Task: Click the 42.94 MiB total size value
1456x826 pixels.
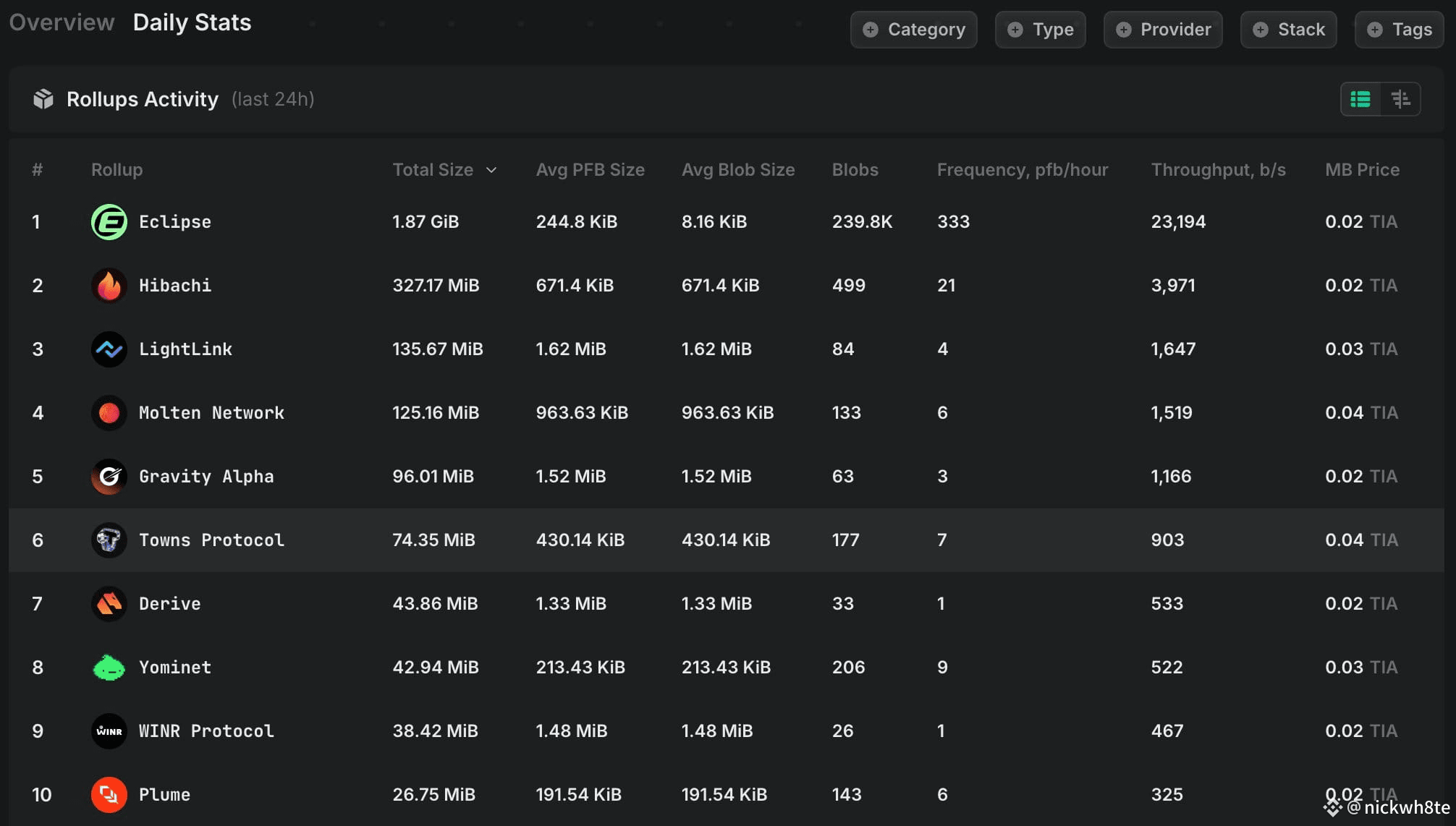Action: 436,668
